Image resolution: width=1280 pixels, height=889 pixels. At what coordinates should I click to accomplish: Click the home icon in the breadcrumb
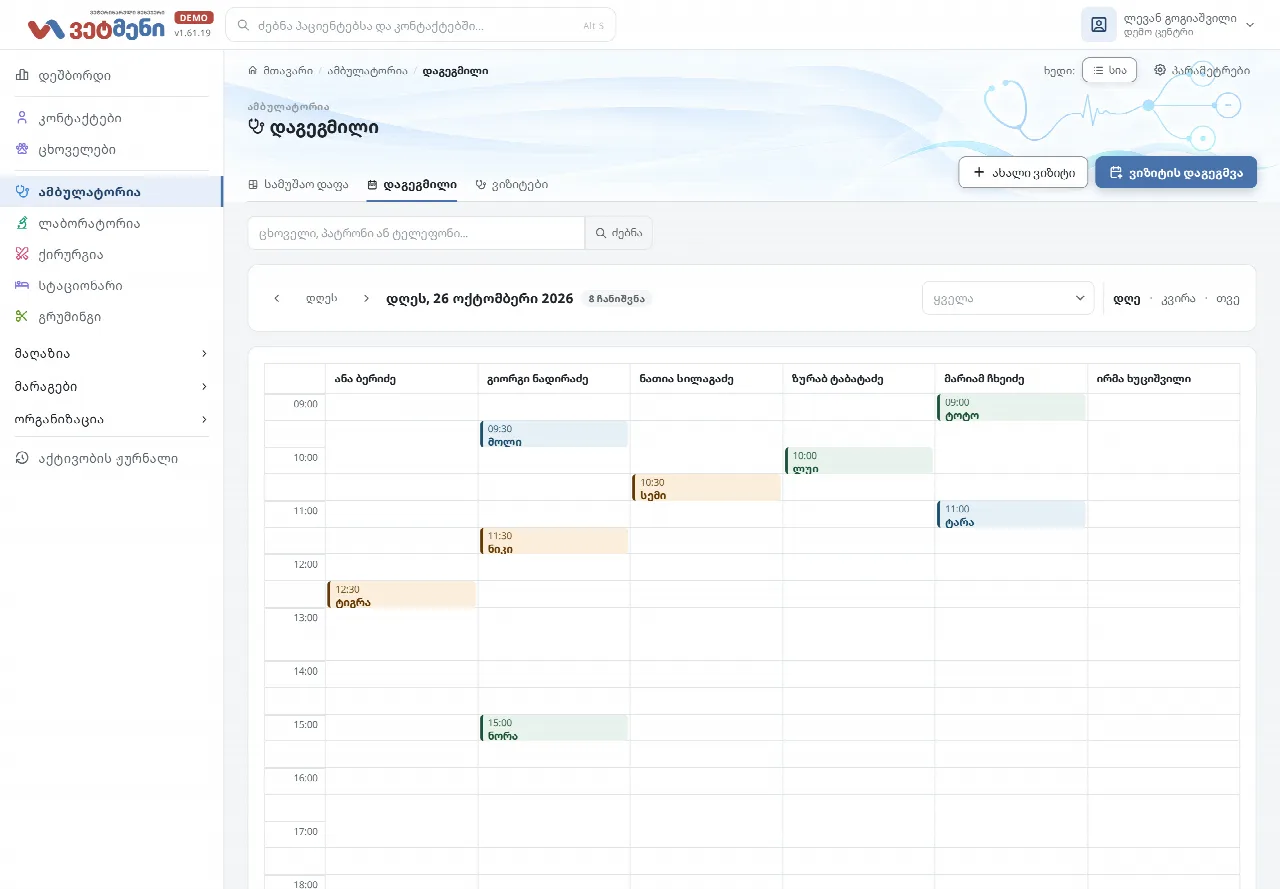[x=253, y=71]
